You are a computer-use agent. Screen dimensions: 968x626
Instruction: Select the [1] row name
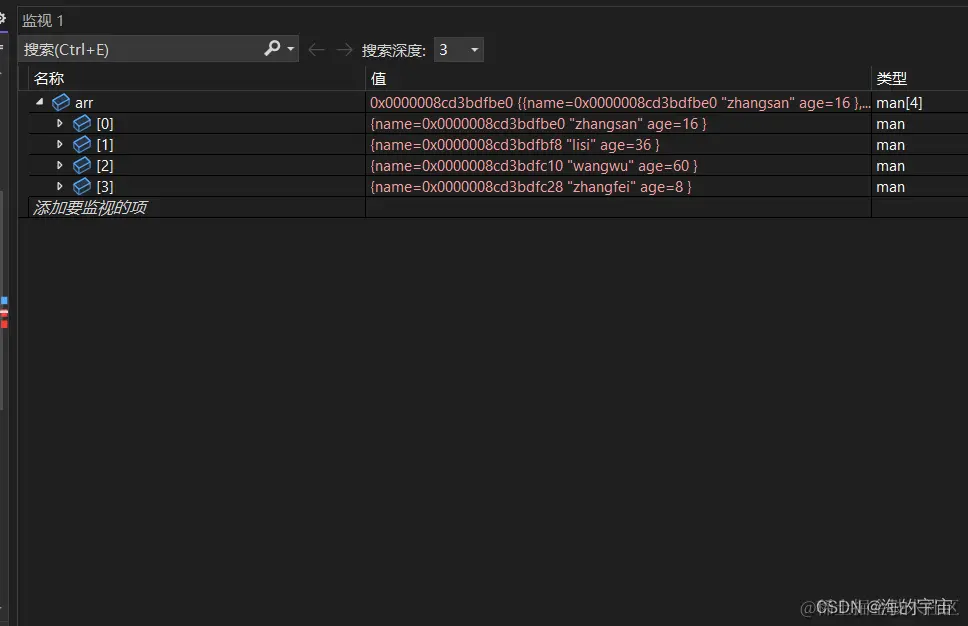pos(105,145)
